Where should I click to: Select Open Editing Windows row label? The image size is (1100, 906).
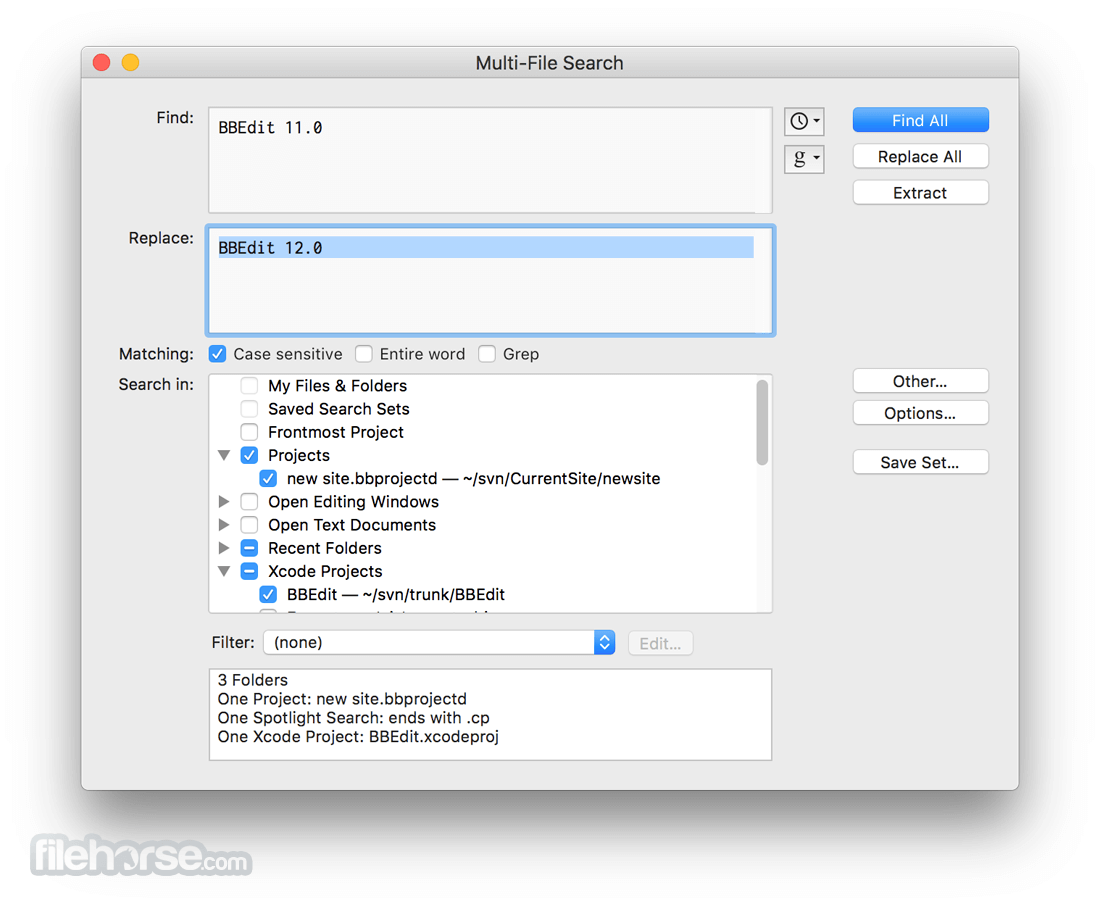tap(354, 502)
